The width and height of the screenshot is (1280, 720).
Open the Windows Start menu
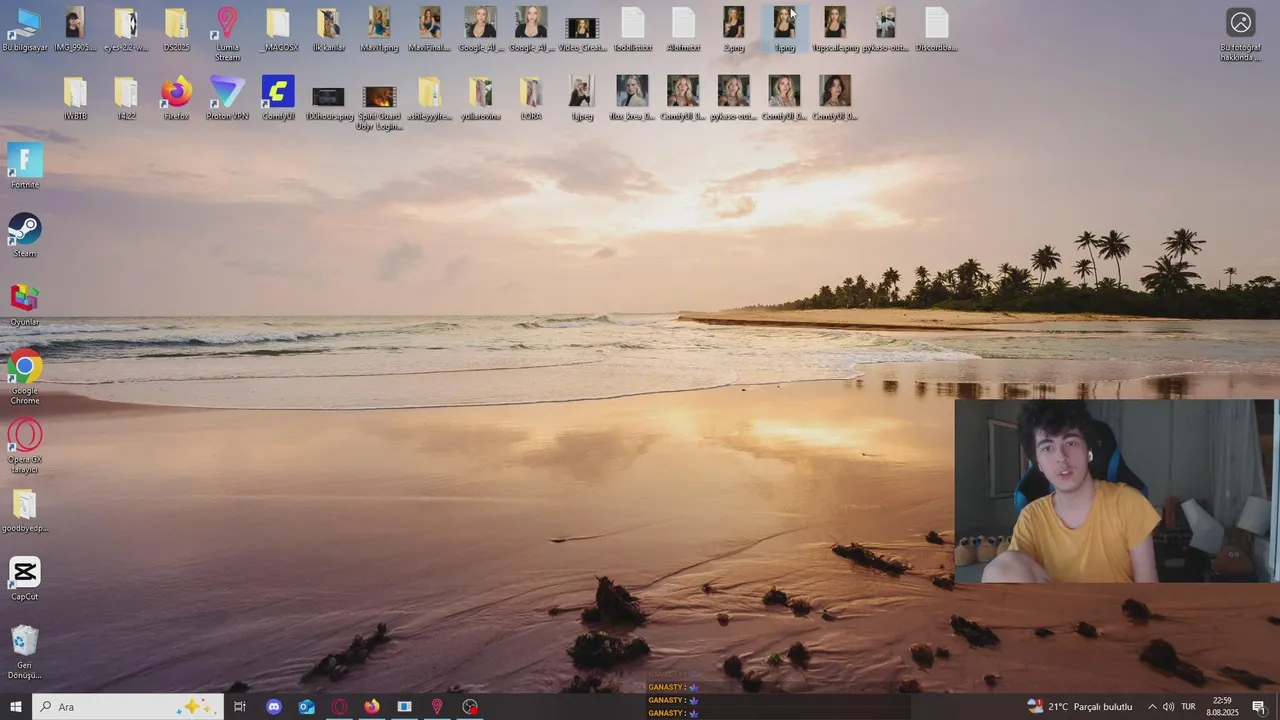pos(16,707)
